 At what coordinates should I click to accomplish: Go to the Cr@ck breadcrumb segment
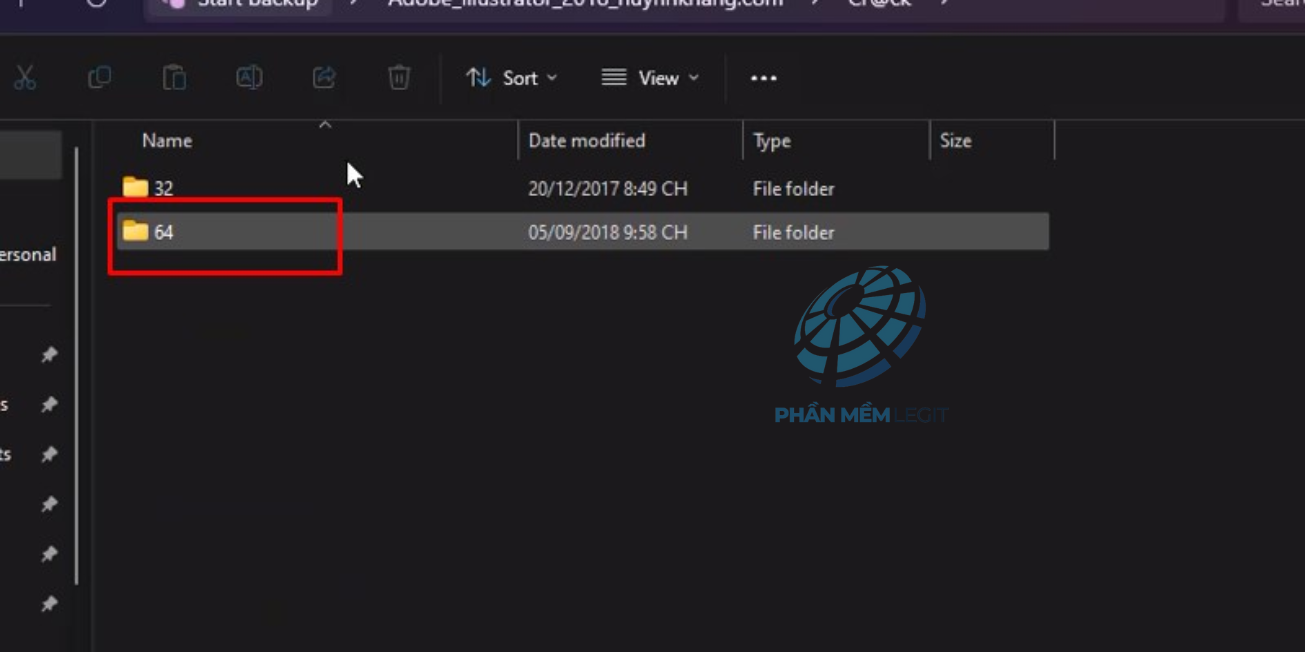click(x=879, y=4)
